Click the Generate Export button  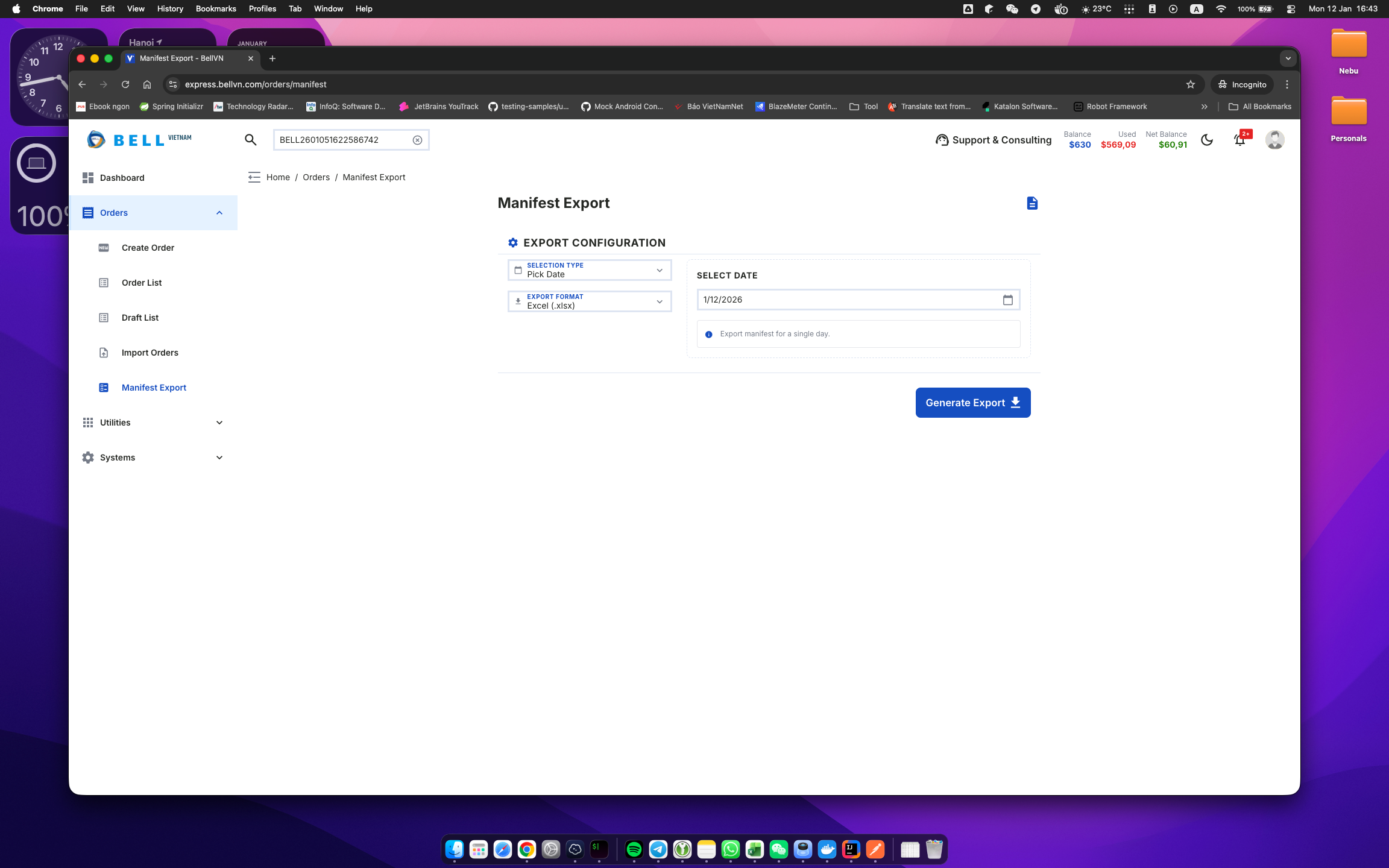click(x=972, y=403)
